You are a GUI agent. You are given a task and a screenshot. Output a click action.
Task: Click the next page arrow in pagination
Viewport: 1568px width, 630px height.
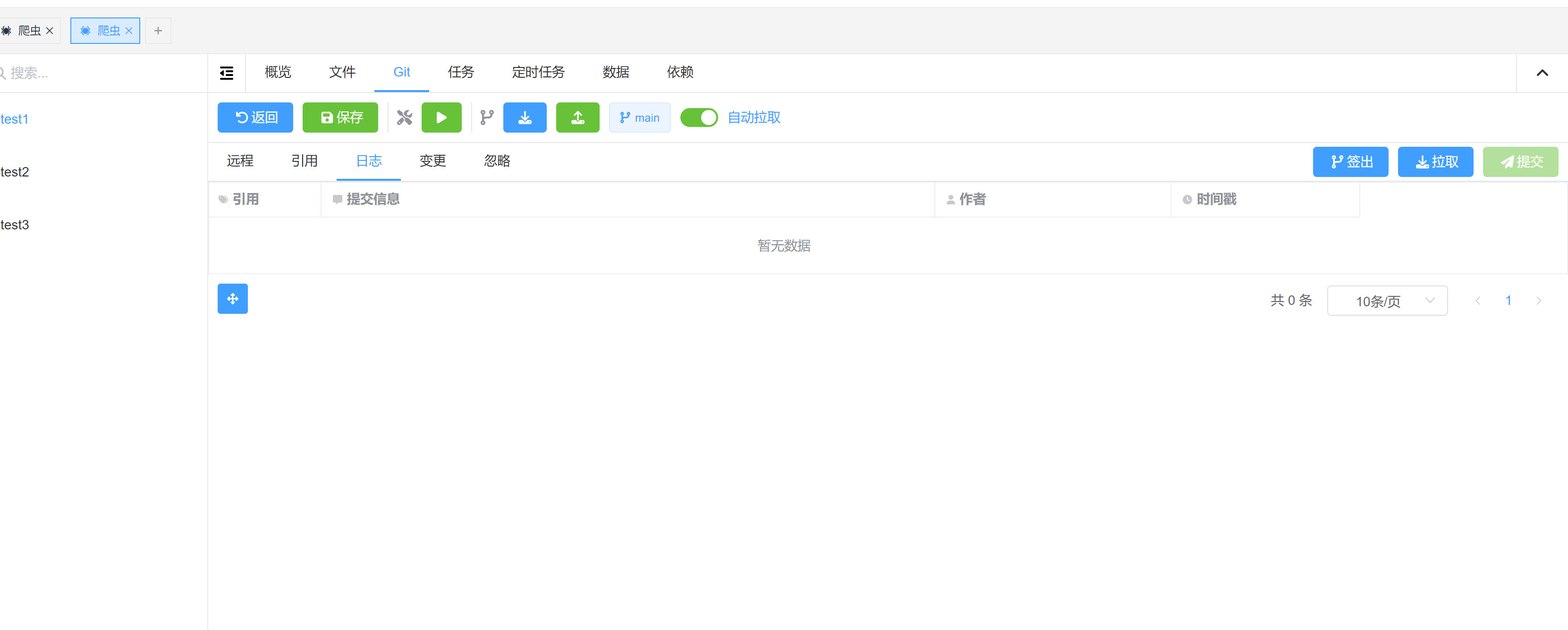(1539, 300)
